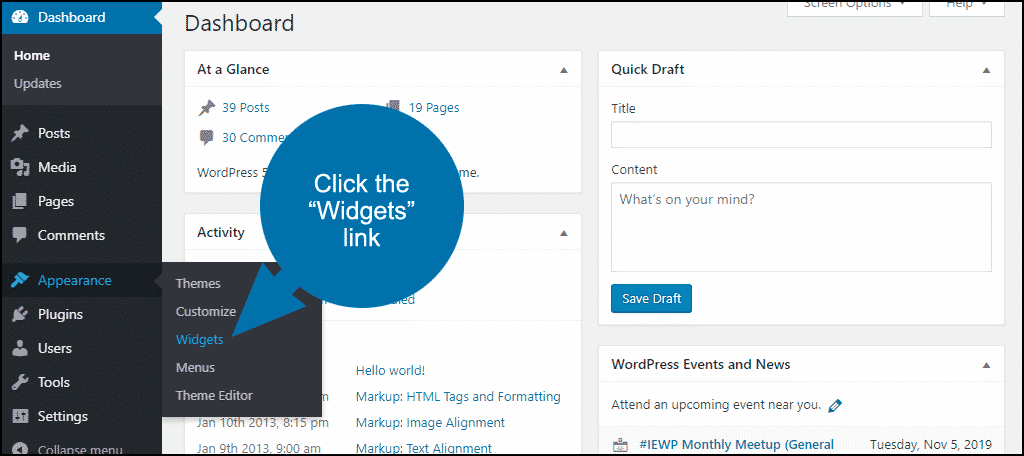The height and width of the screenshot is (456, 1024).
Task: Open the 39 Posts link
Action: click(x=246, y=108)
